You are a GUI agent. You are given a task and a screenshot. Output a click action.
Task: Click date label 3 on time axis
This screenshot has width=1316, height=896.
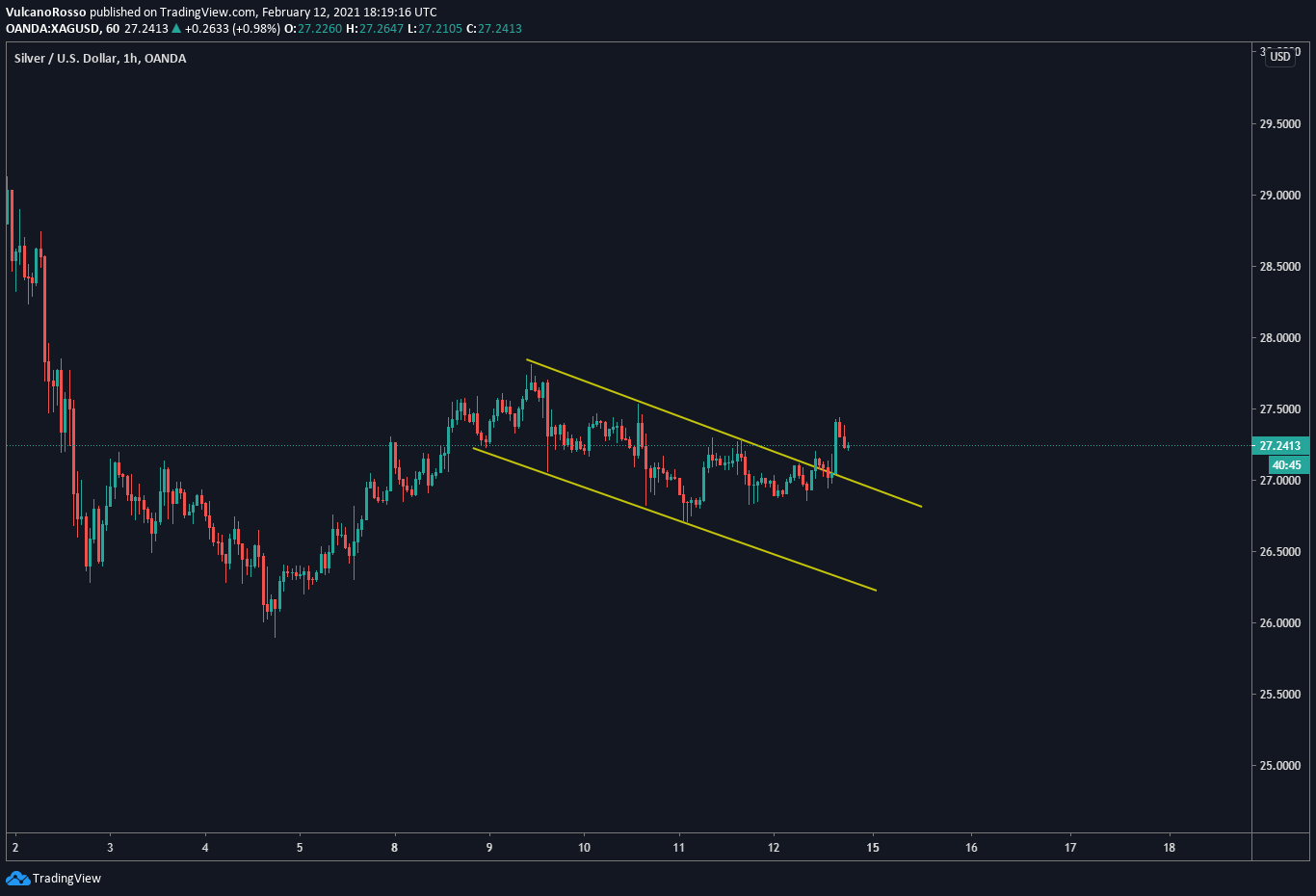click(110, 848)
